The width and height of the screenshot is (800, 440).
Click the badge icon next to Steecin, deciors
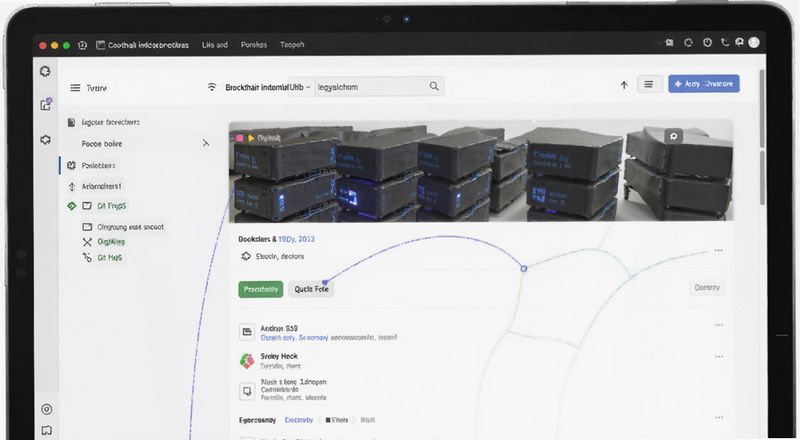pos(246,256)
